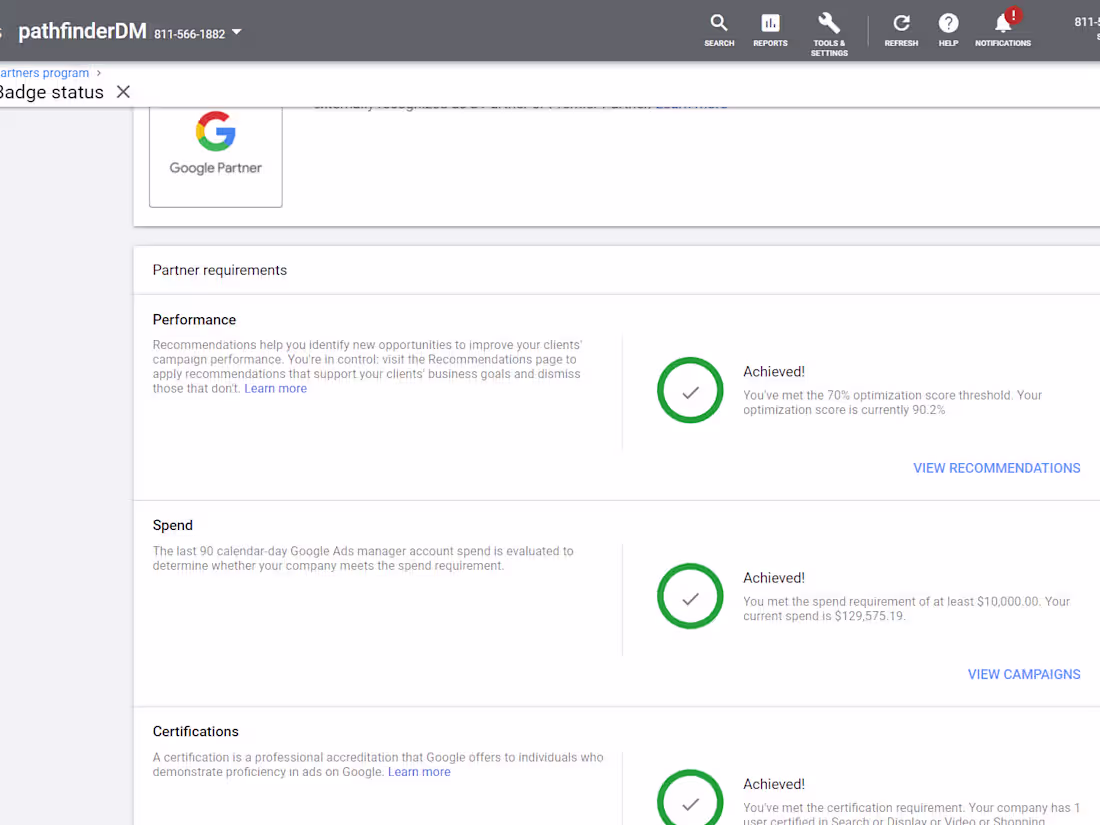
Task: Open VIEW CAMPAIGNS
Action: (1024, 674)
